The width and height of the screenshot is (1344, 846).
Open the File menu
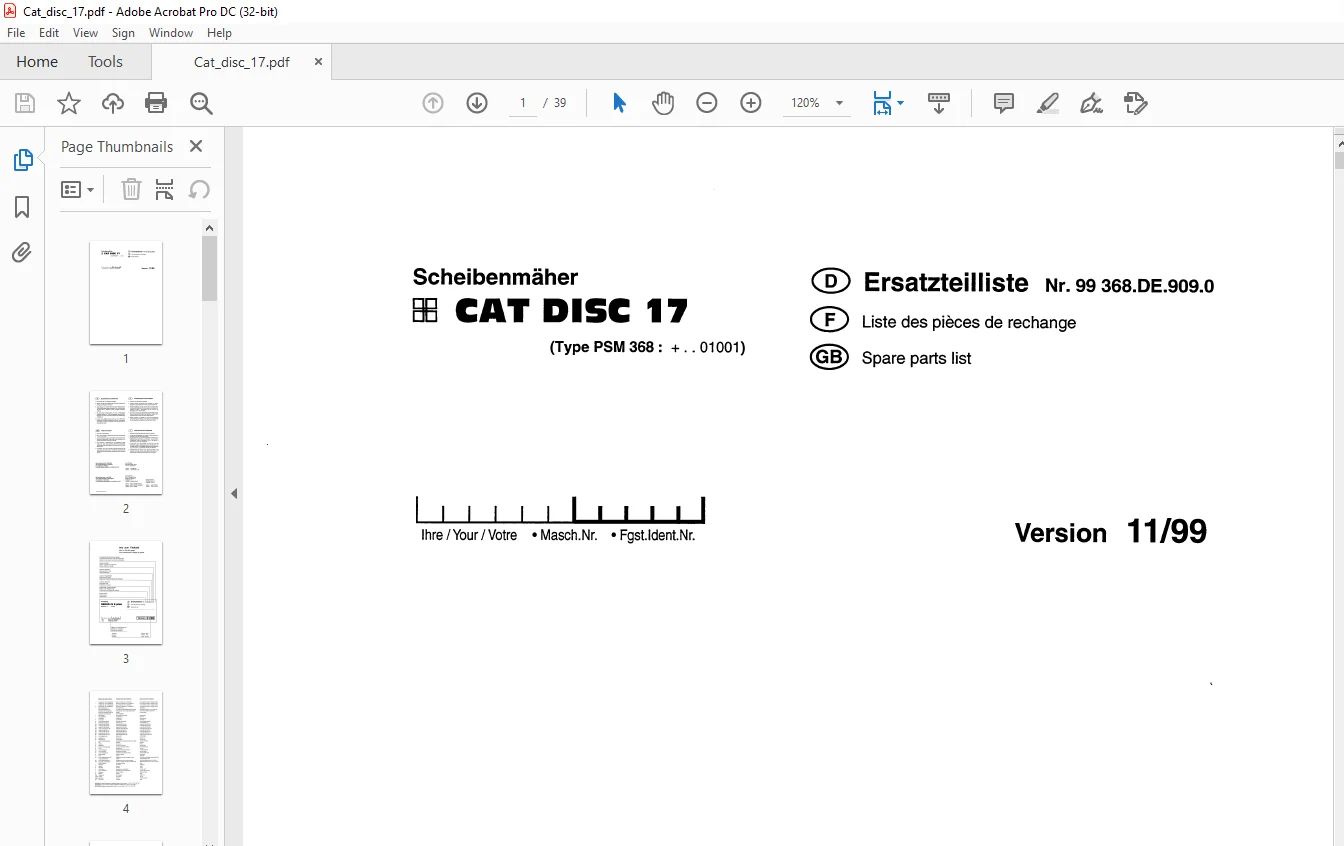[x=16, y=33]
